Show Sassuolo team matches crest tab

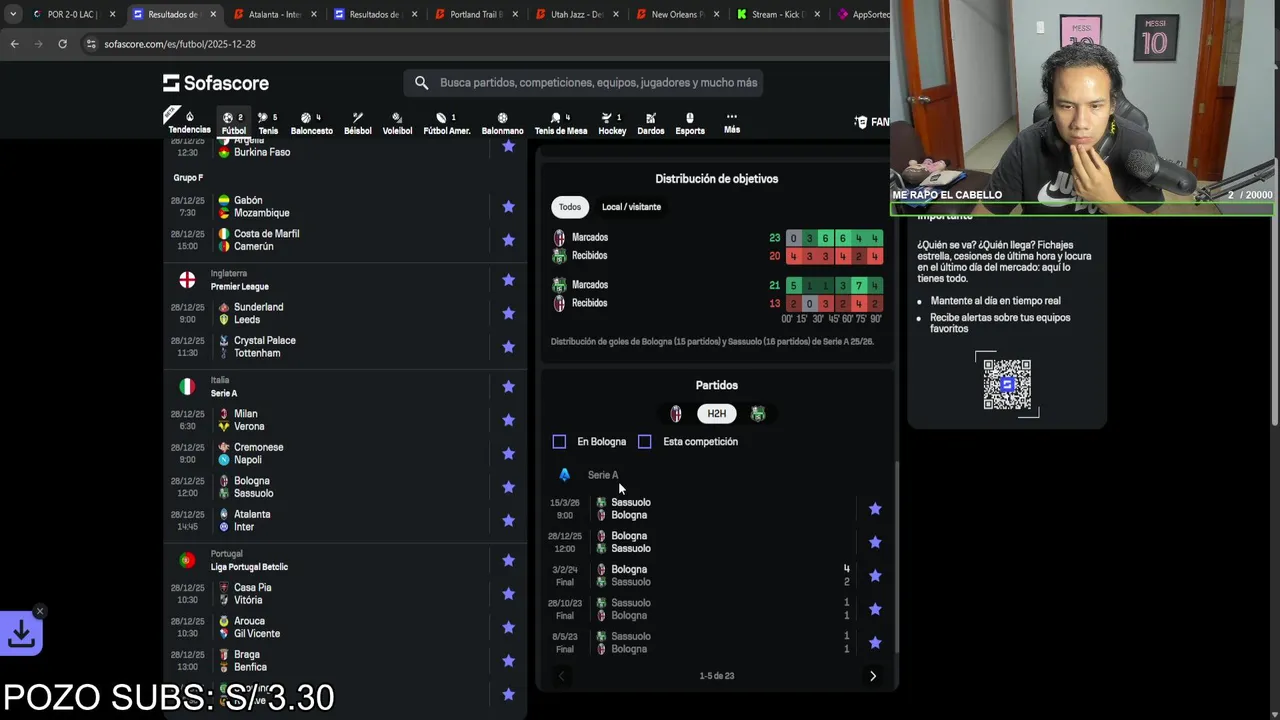tap(758, 413)
